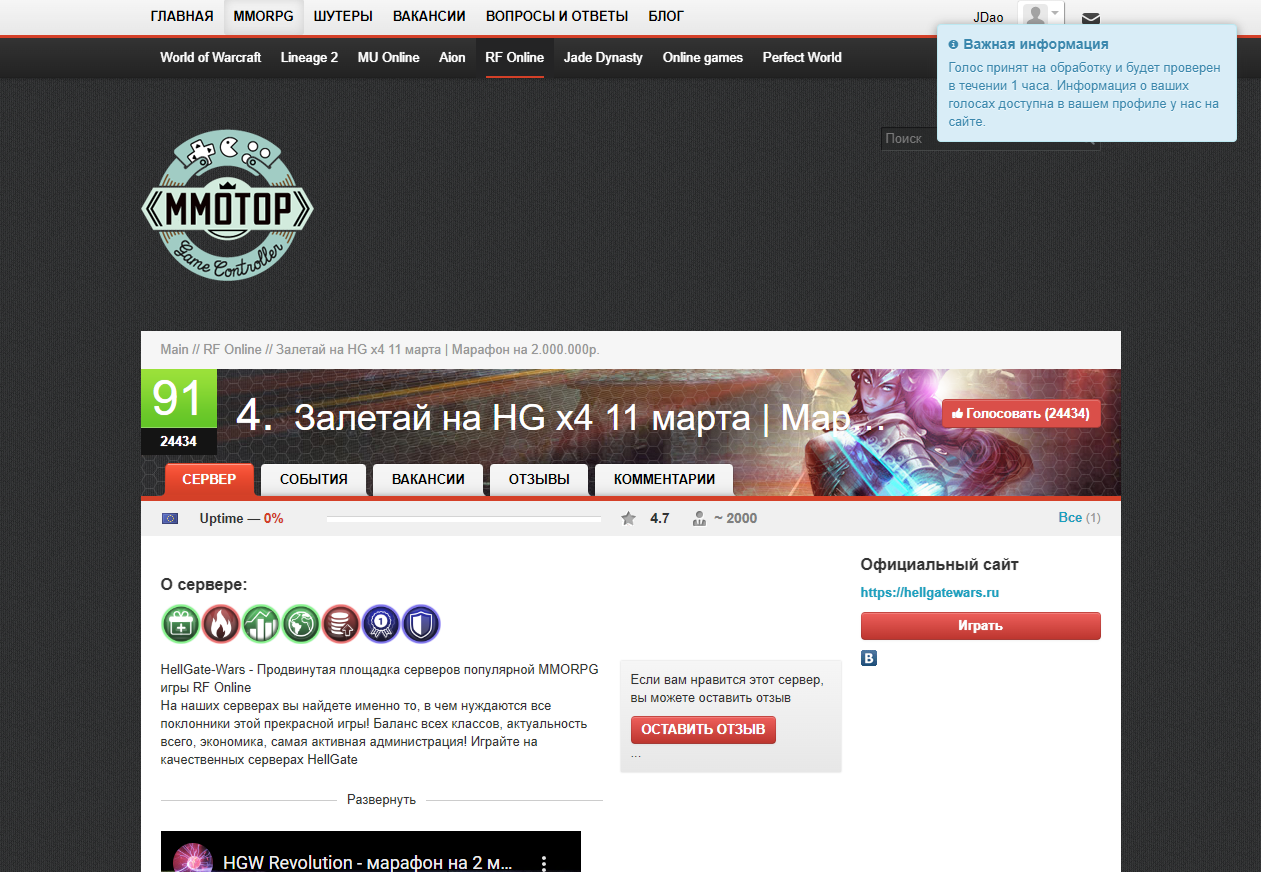The width and height of the screenshot is (1261, 872).
Task: Select Jade Dynasty in the game bar
Action: coord(603,57)
